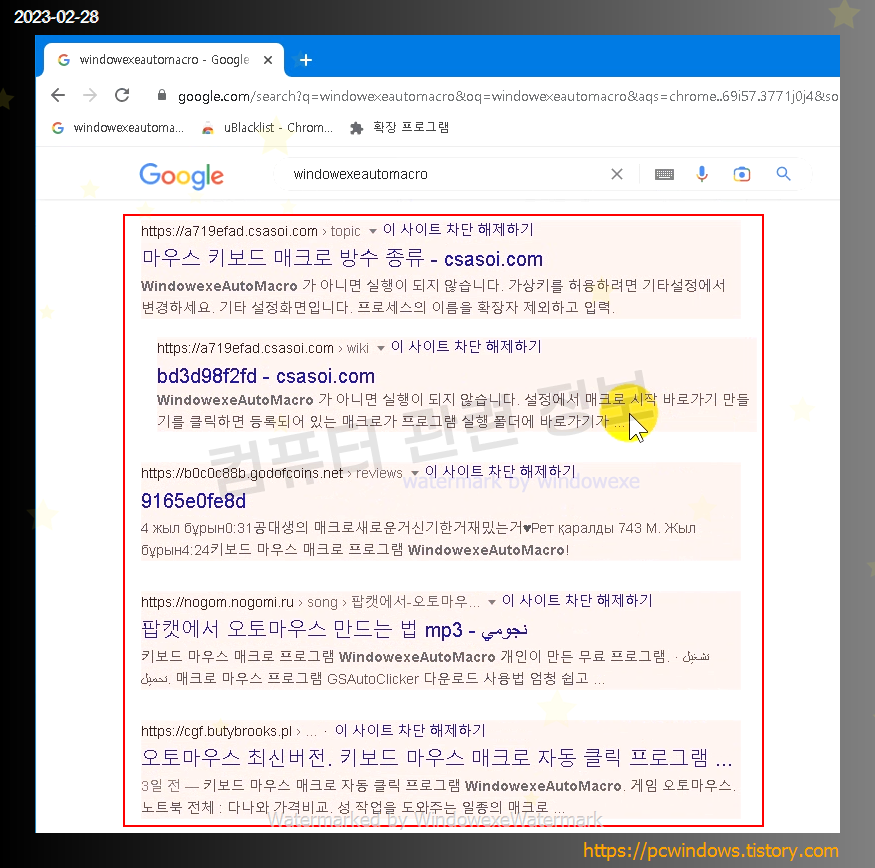This screenshot has width=875, height=868.
Task: Click the search box containing windowexeautomacro
Action: [x=446, y=174]
